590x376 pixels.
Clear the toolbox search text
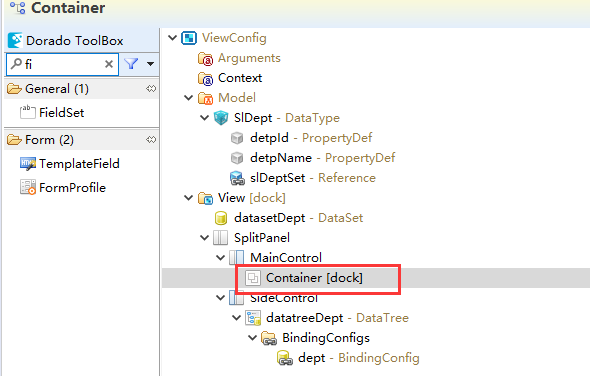pyautogui.click(x=109, y=64)
